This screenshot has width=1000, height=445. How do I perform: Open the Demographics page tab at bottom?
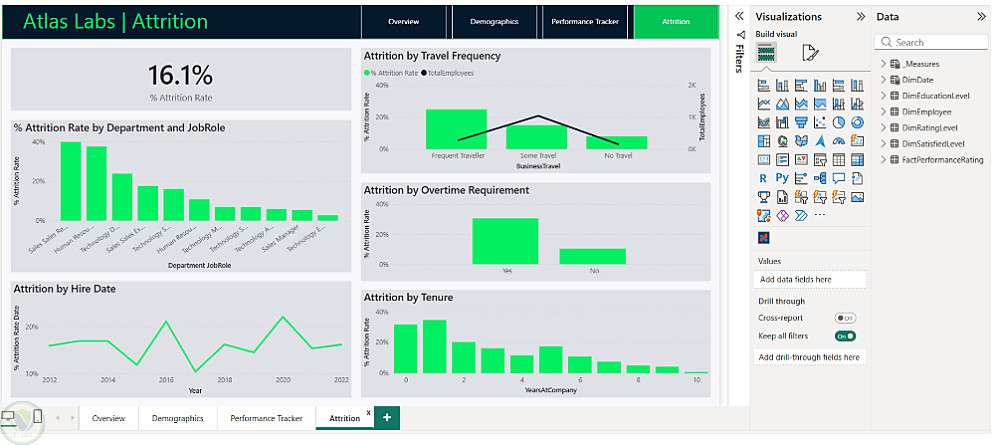[x=177, y=418]
